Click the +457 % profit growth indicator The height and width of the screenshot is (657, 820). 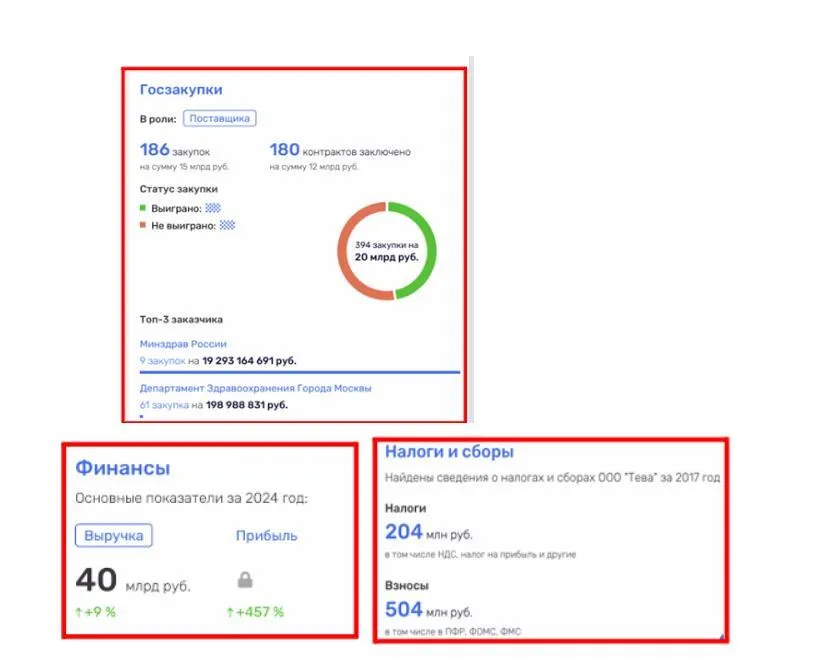(x=255, y=612)
